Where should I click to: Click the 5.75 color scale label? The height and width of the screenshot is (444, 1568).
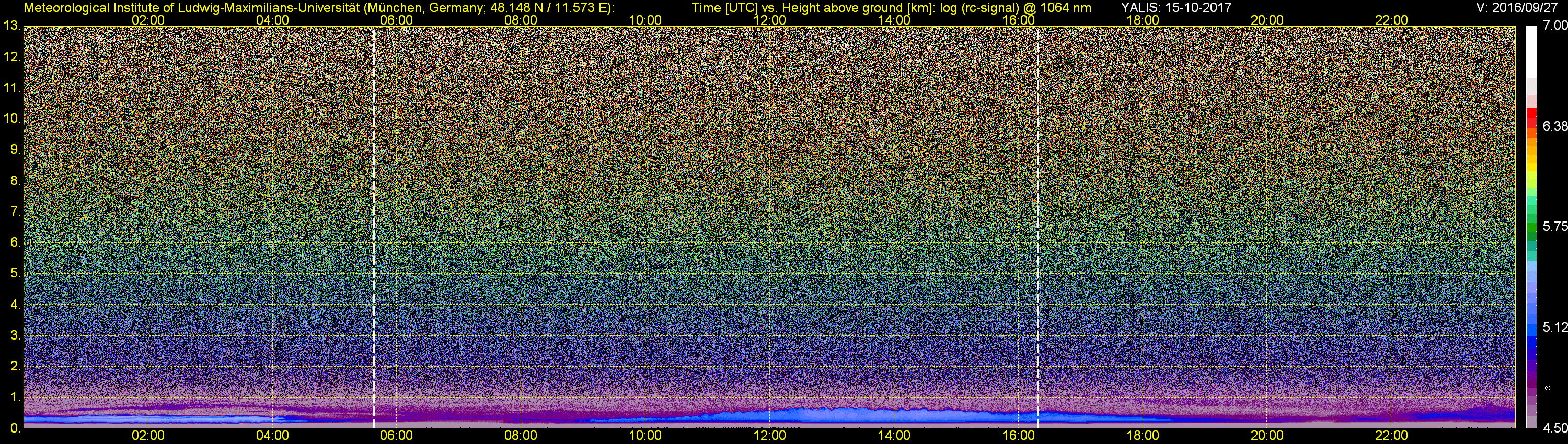[1554, 227]
